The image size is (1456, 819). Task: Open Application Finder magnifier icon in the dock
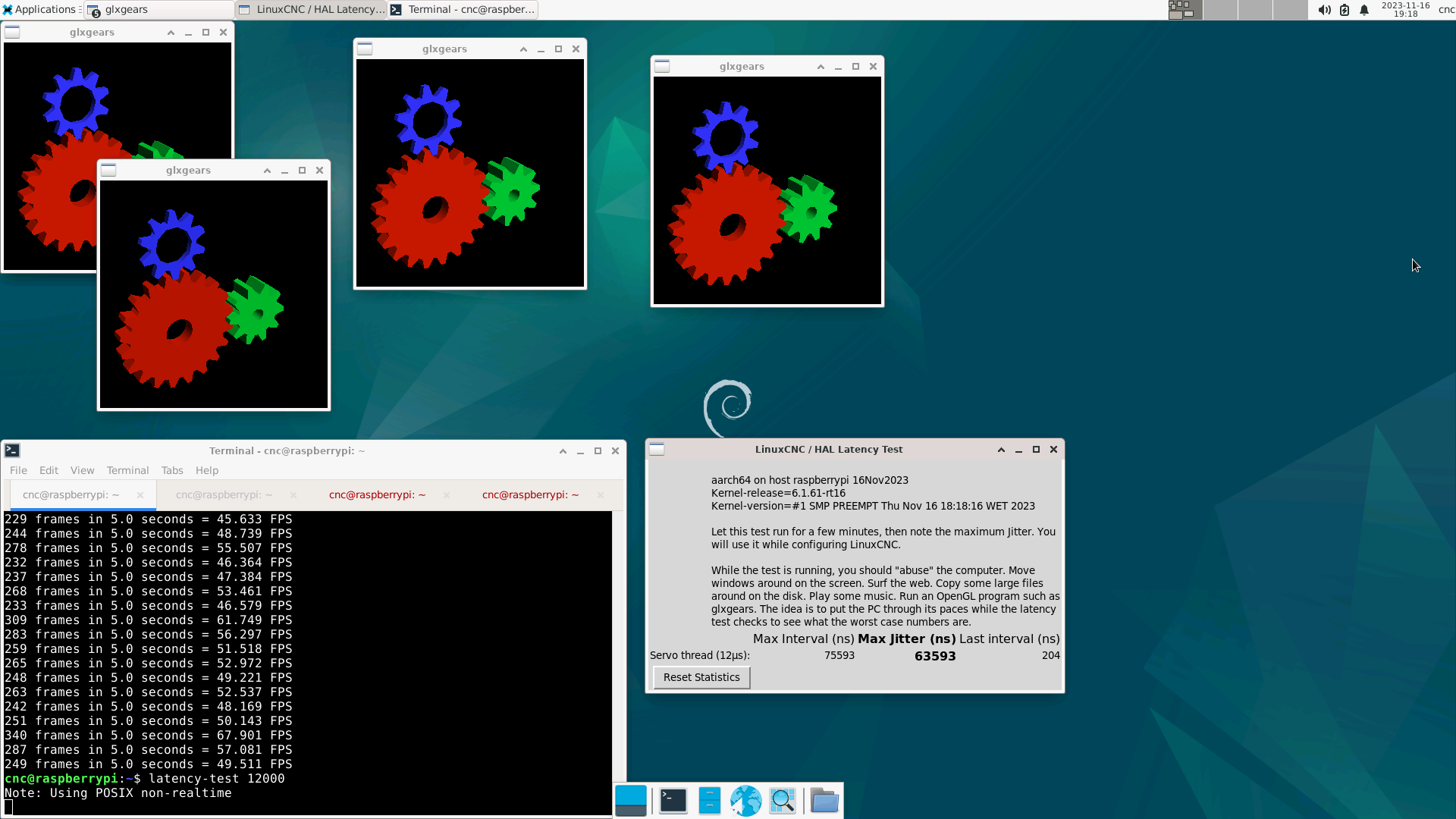coord(783,801)
